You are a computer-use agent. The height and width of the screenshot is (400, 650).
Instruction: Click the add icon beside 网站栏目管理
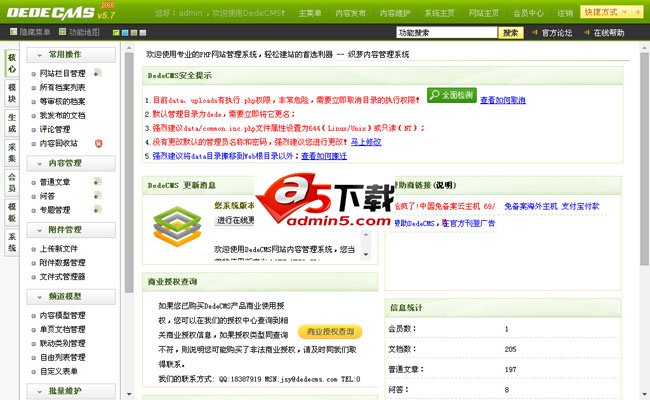click(x=97, y=73)
